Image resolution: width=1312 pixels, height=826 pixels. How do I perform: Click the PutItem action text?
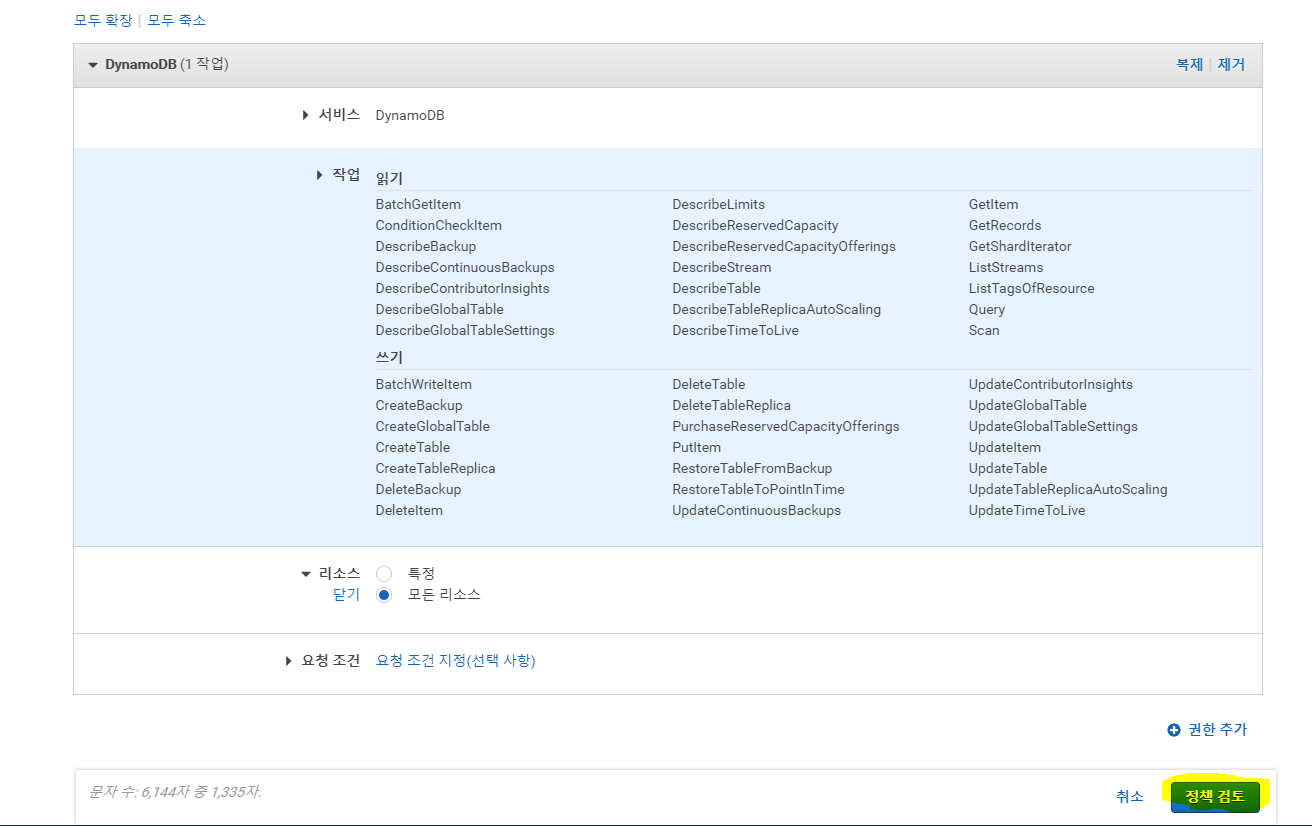tap(697, 447)
